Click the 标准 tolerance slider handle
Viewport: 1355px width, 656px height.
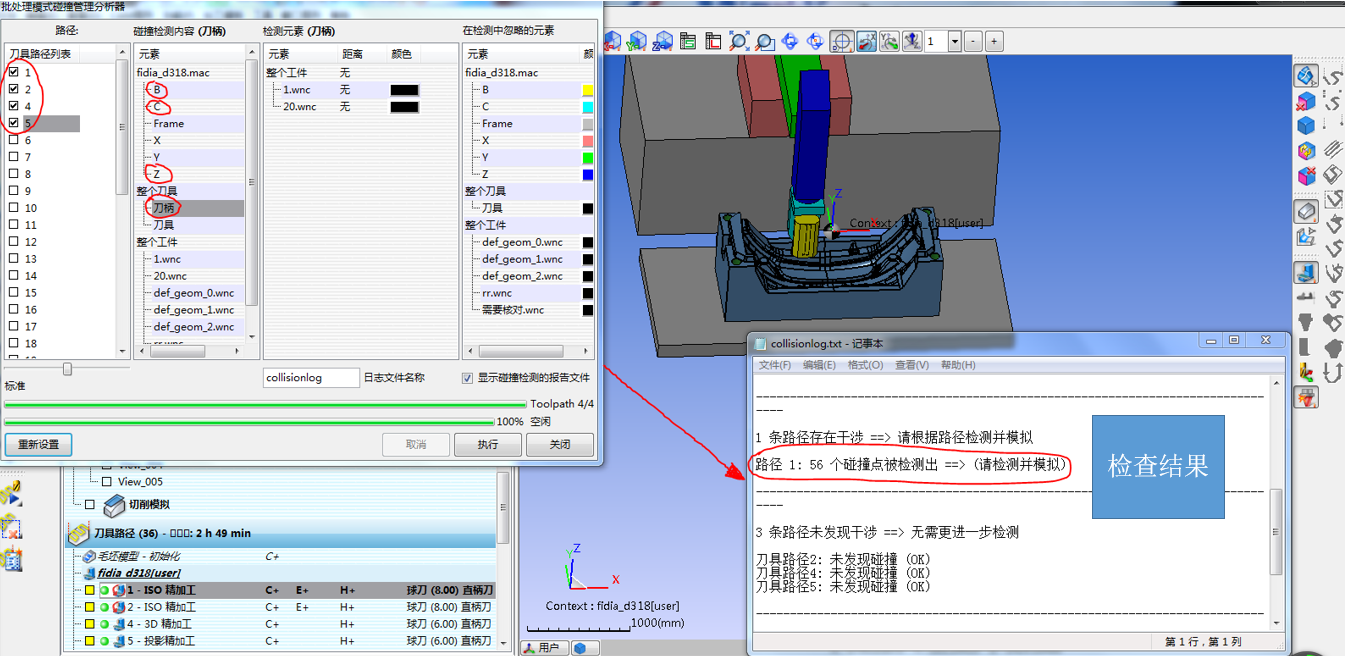tap(67, 369)
